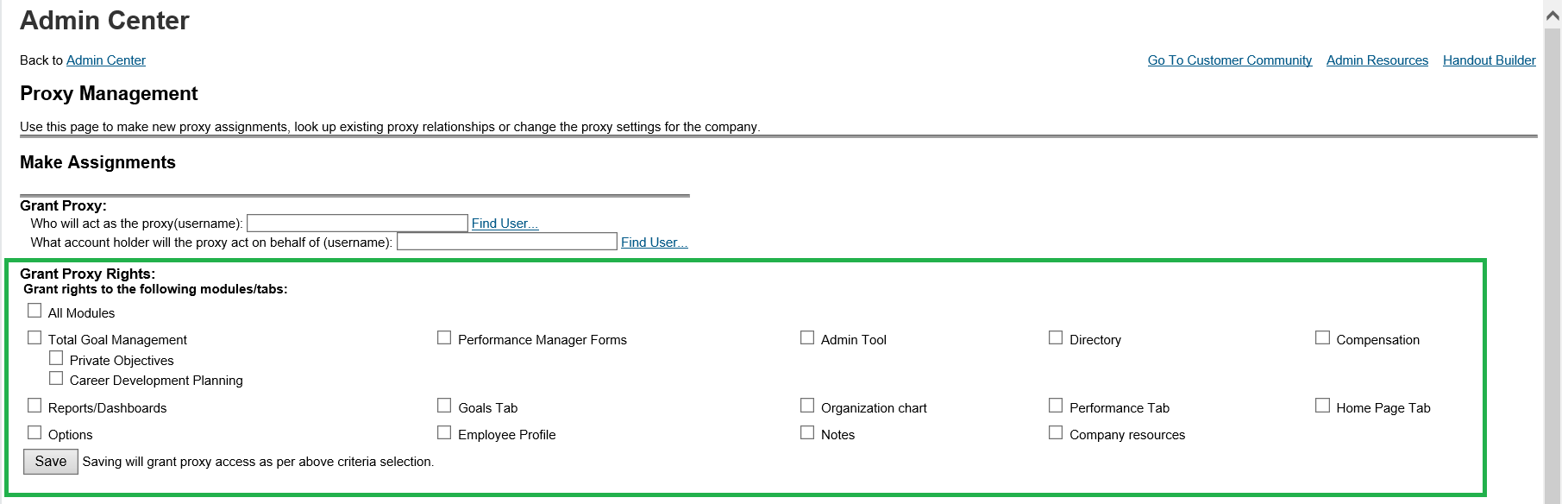Viewport: 1568px width, 504px height.
Task: Tick the Private Objectives checkbox
Action: point(56,358)
